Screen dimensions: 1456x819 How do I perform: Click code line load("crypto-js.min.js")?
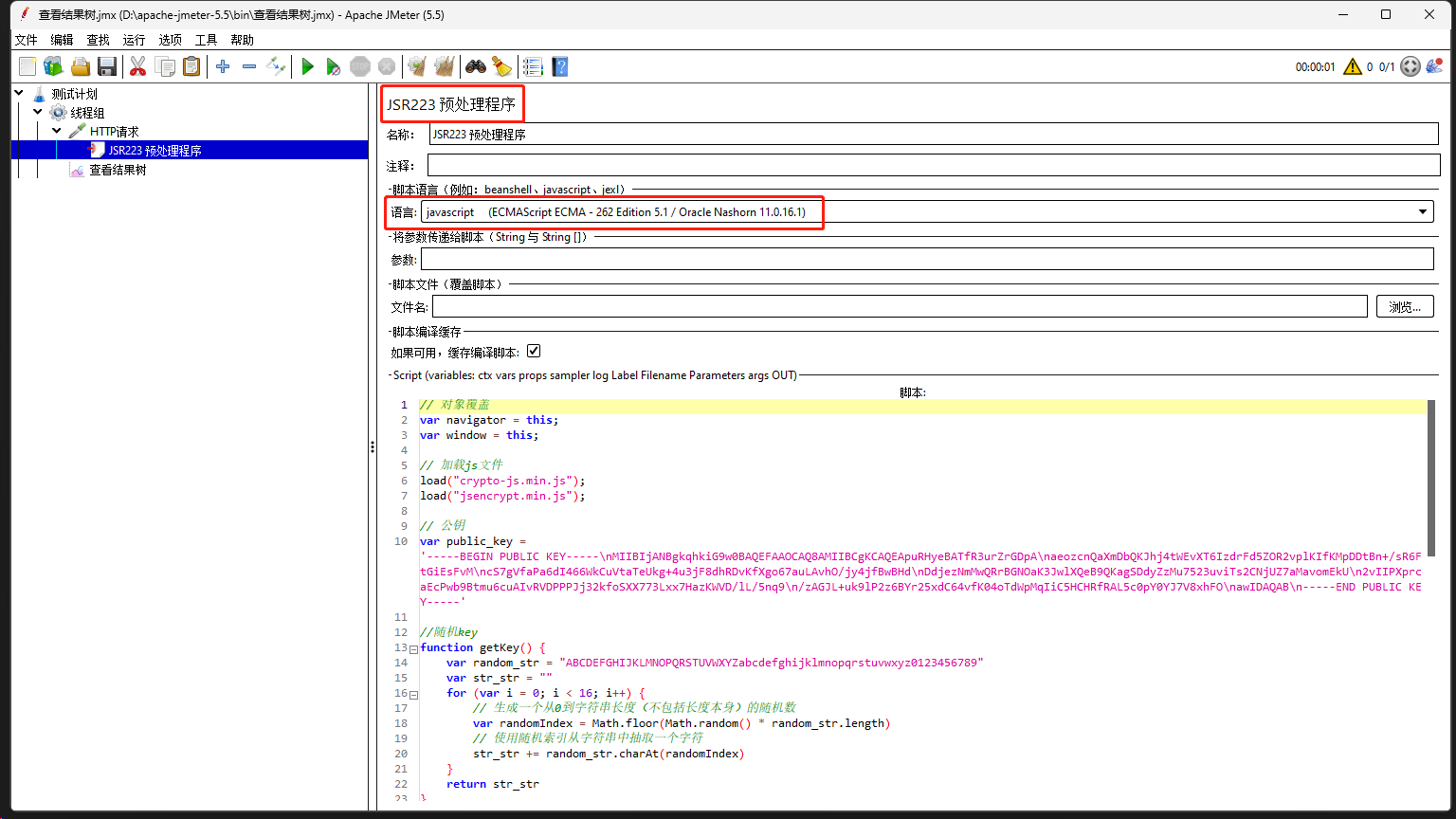pyautogui.click(x=502, y=481)
